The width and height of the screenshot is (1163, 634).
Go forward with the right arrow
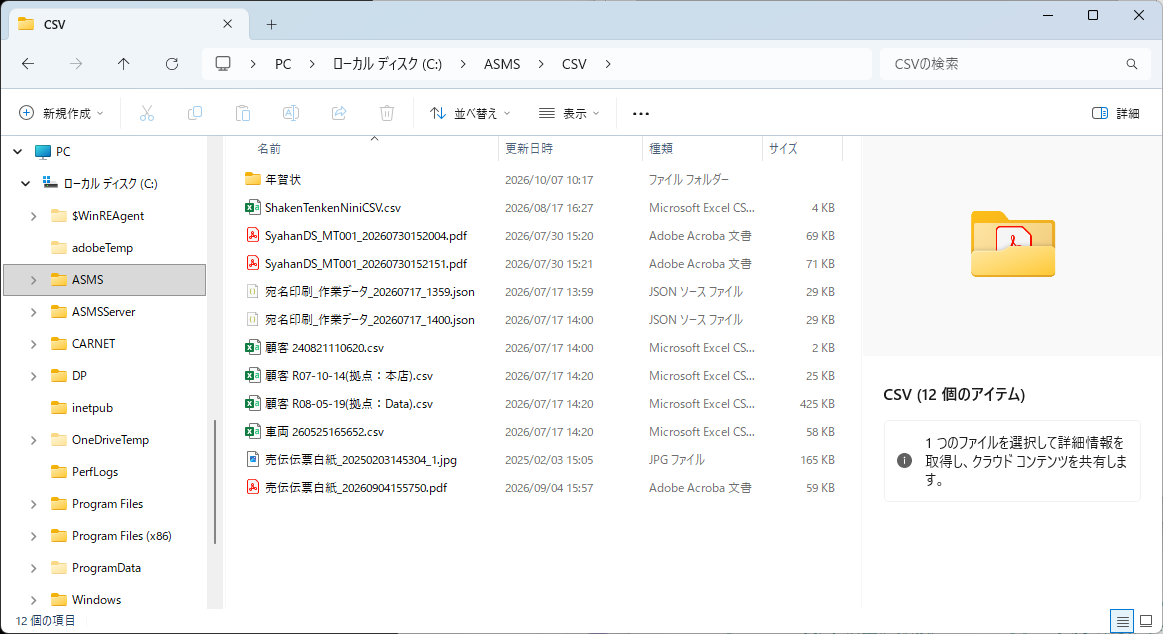tap(76, 64)
